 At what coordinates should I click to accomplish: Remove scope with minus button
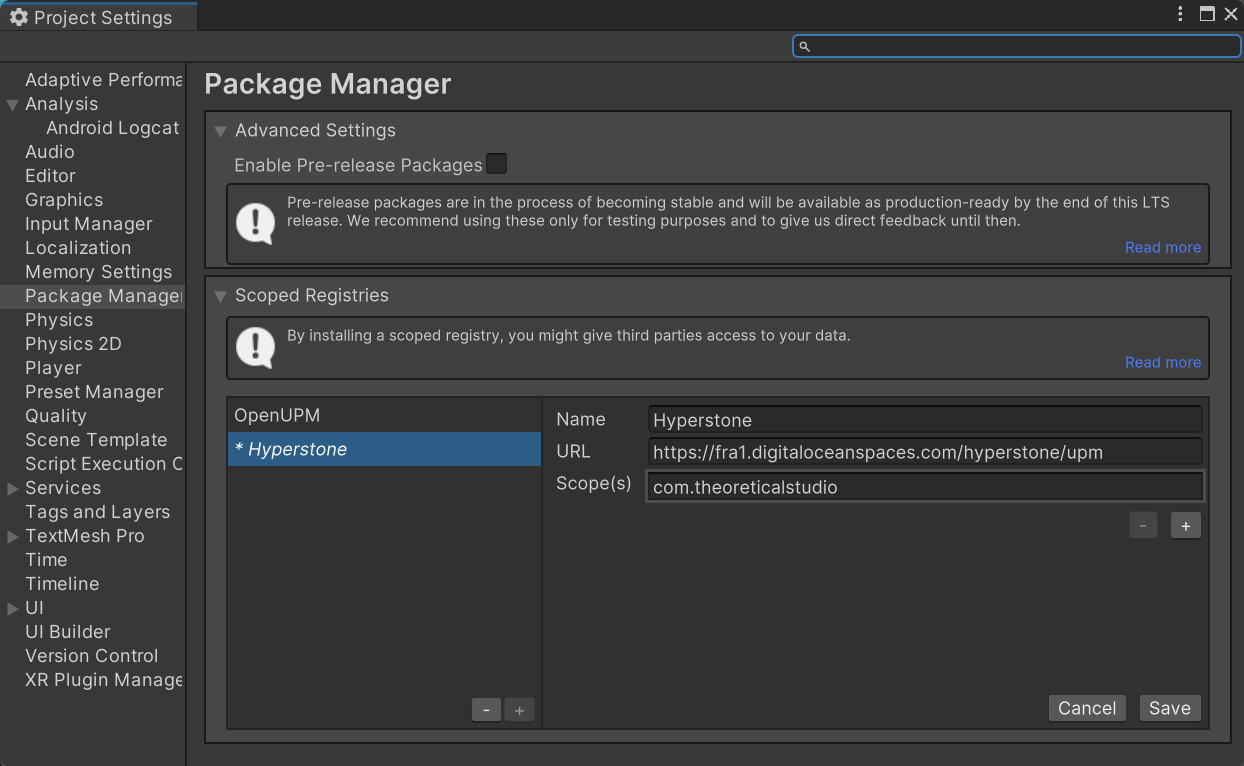point(1143,525)
